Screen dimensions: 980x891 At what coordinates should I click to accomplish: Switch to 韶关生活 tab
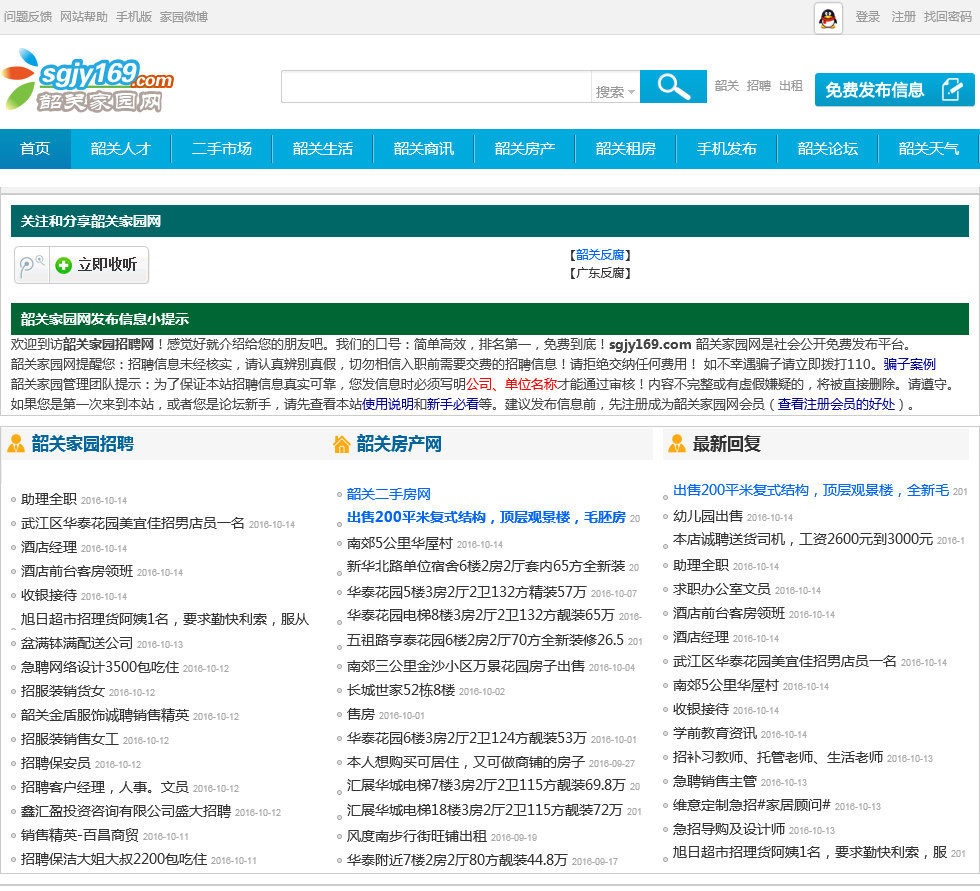pos(322,149)
